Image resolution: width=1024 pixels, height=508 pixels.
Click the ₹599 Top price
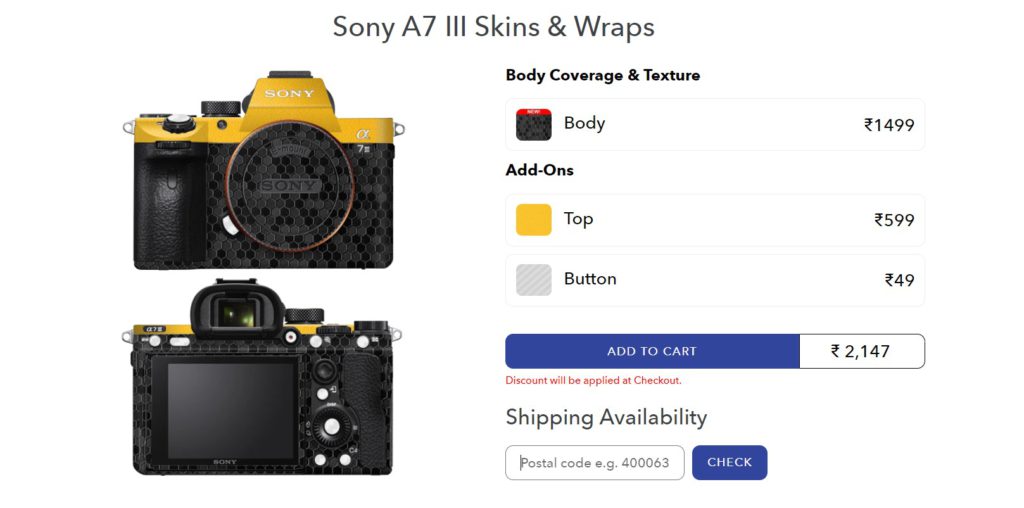[x=894, y=220]
